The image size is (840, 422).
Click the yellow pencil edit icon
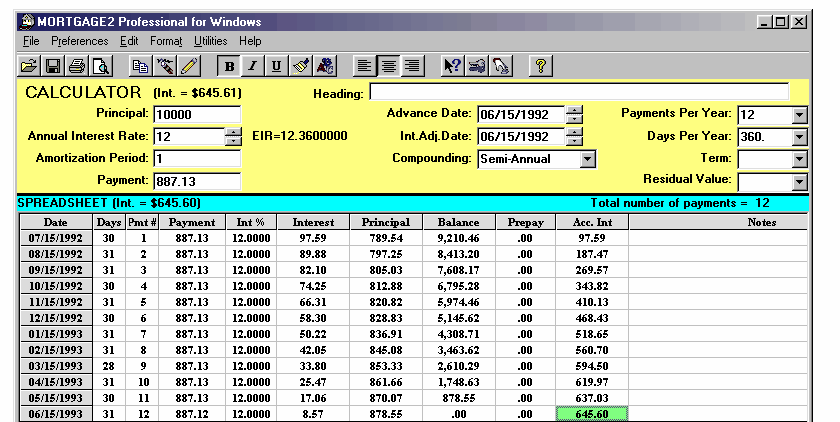189,66
